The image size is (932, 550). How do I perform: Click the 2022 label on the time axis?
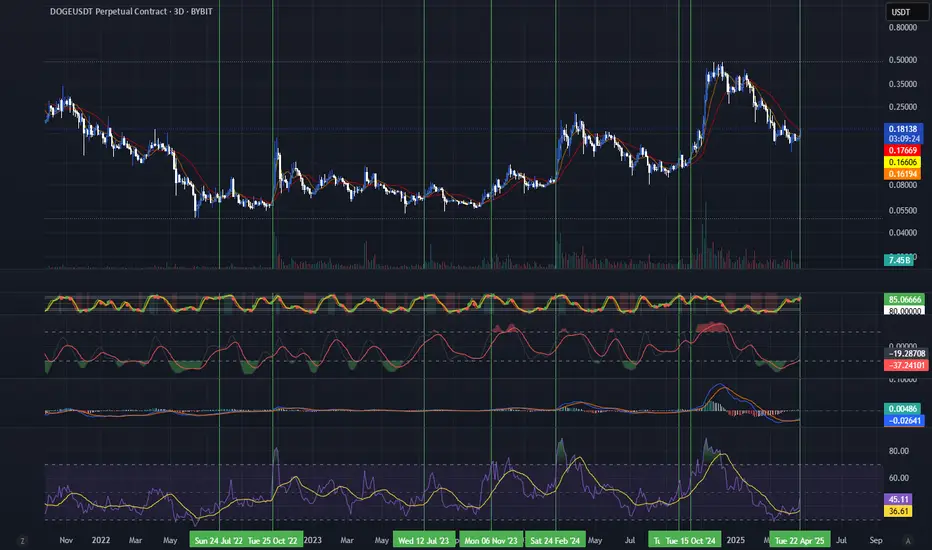[100, 540]
